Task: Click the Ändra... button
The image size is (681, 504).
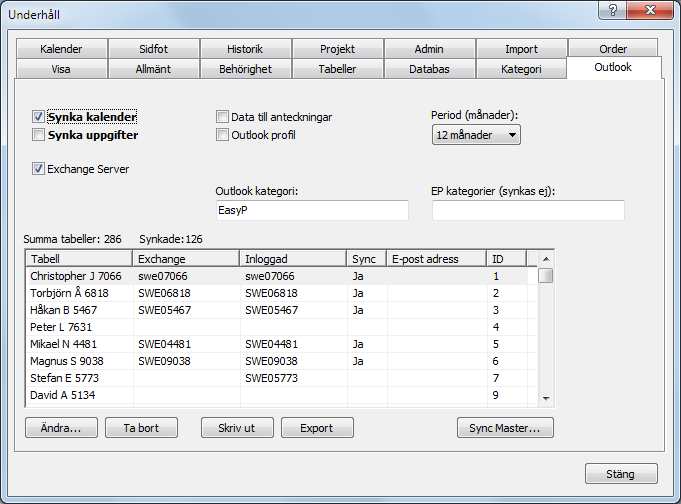Action: (61, 428)
